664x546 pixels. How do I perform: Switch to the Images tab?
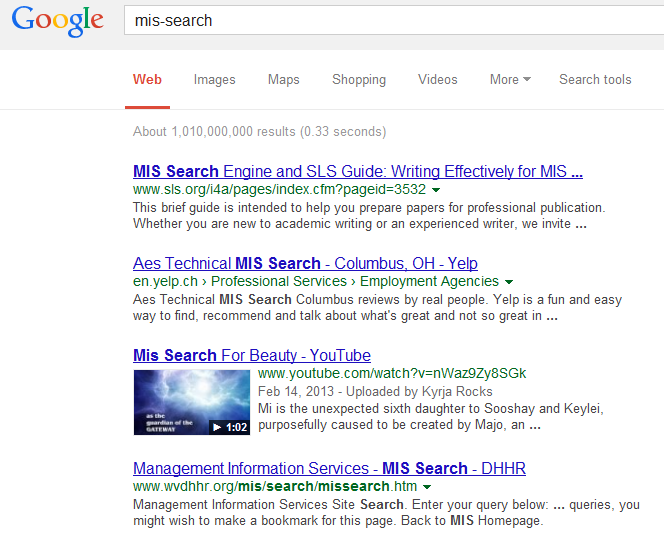214,80
